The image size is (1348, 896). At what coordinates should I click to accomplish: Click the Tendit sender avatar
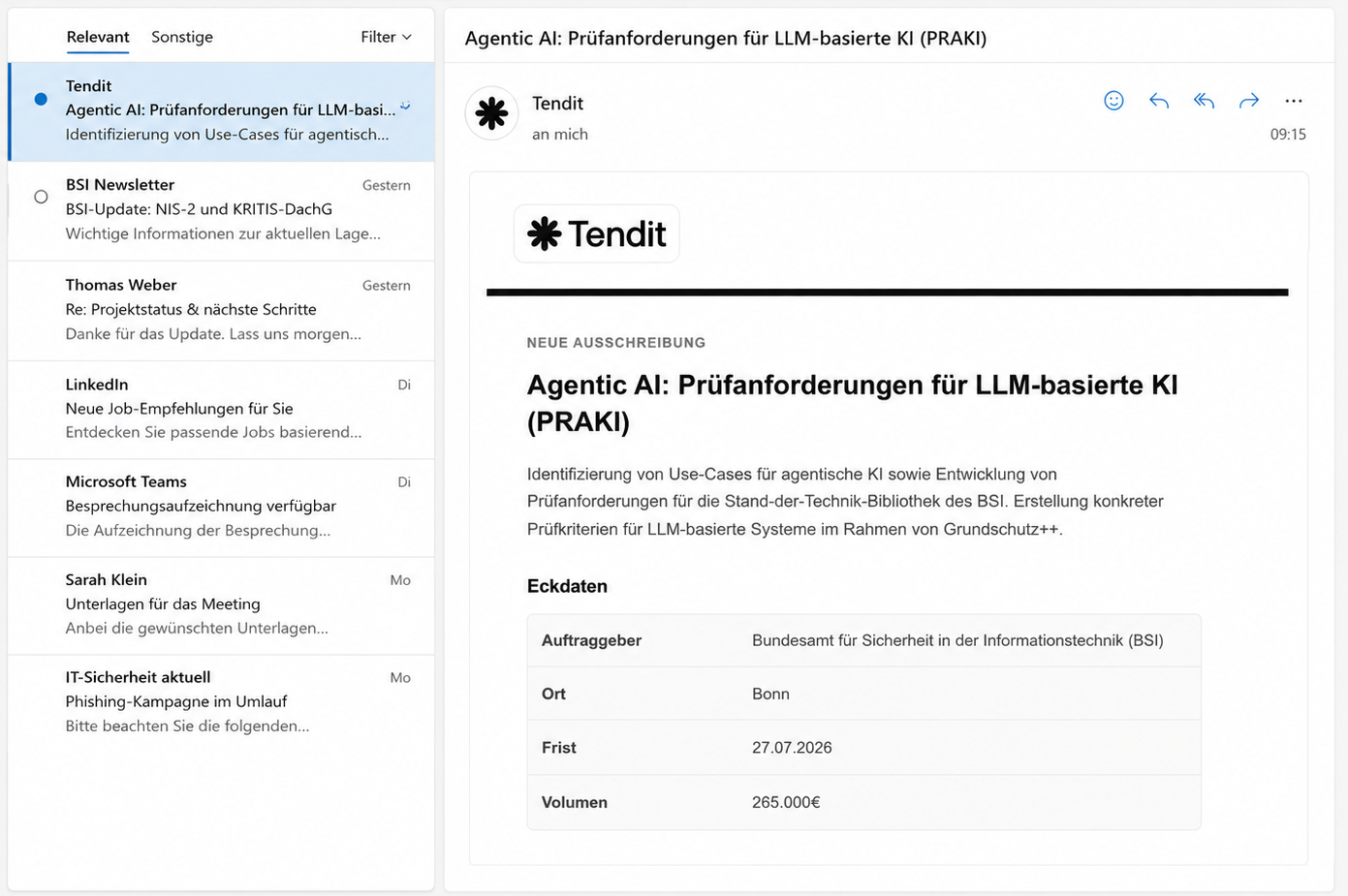point(491,113)
